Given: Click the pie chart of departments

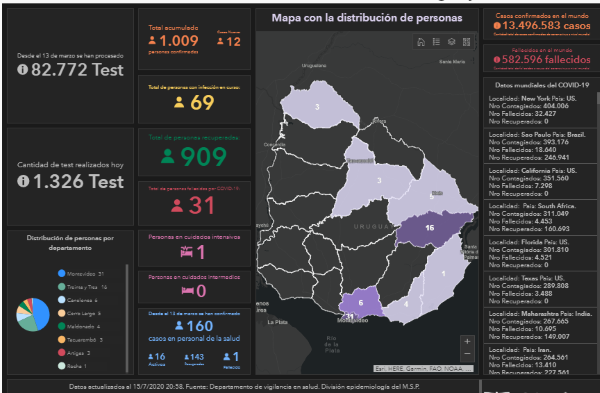Looking at the screenshot, I should point(33,315).
